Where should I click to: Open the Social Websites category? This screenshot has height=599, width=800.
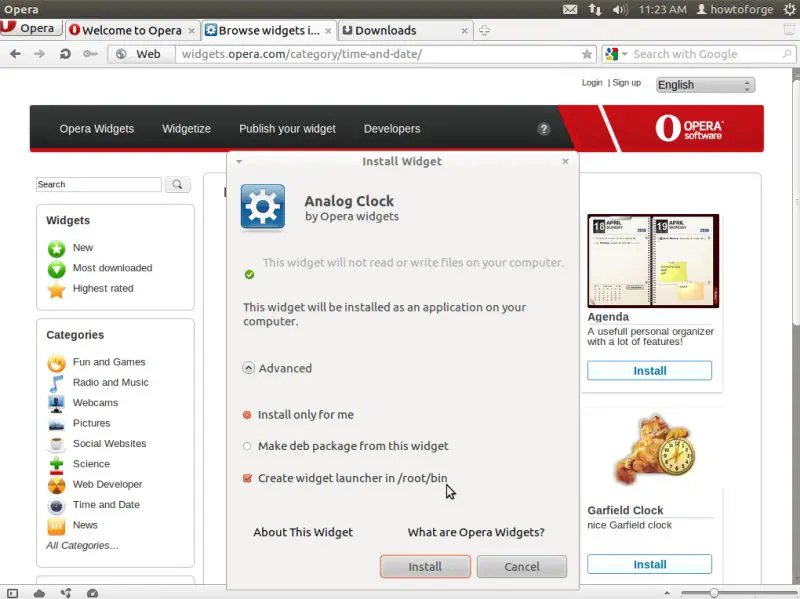pos(109,443)
